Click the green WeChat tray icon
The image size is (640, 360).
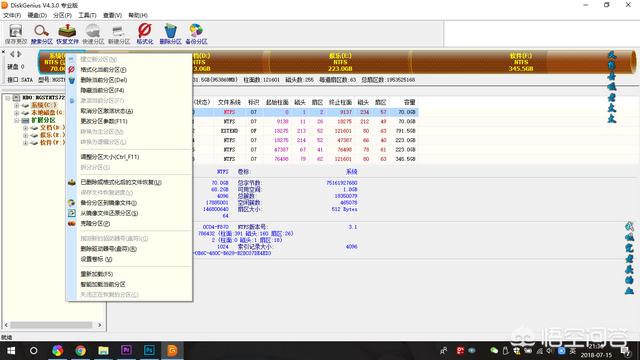click(494, 350)
